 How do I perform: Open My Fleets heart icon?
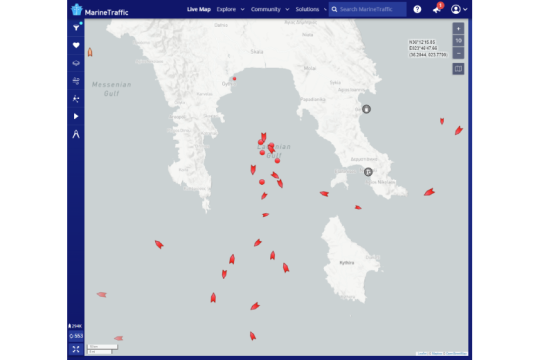76,45
